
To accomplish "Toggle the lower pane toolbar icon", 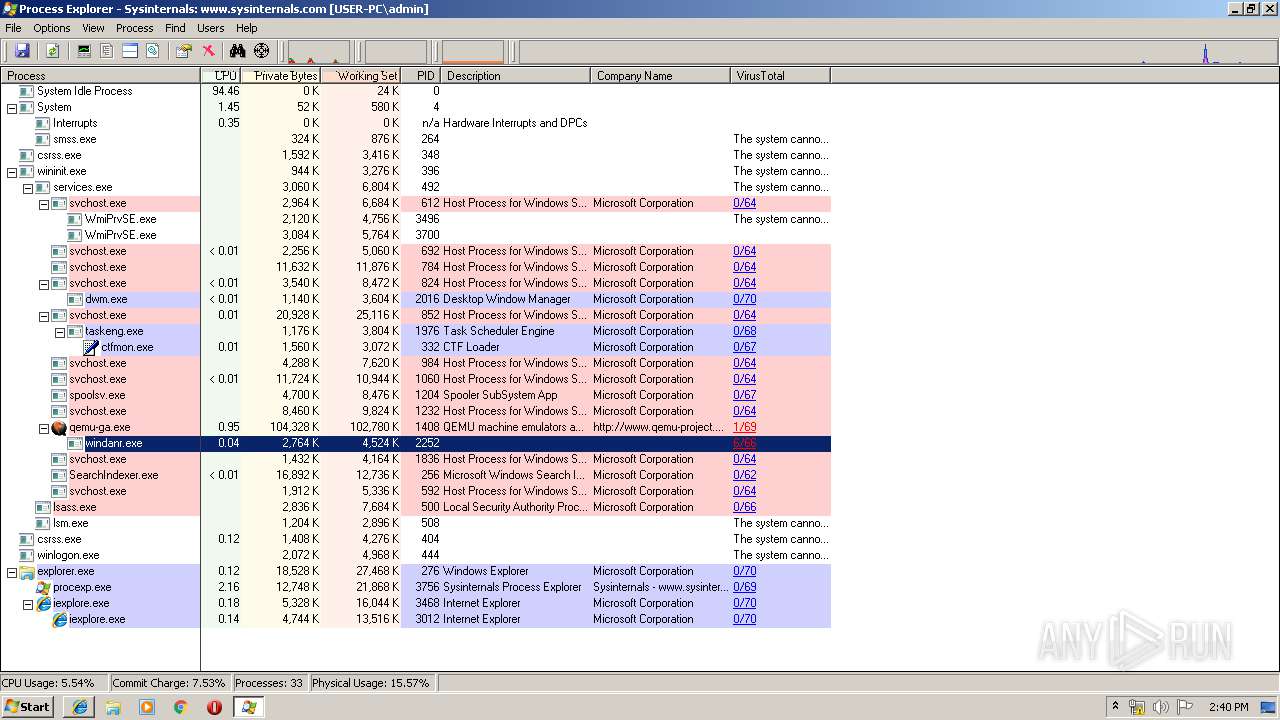I will [130, 51].
